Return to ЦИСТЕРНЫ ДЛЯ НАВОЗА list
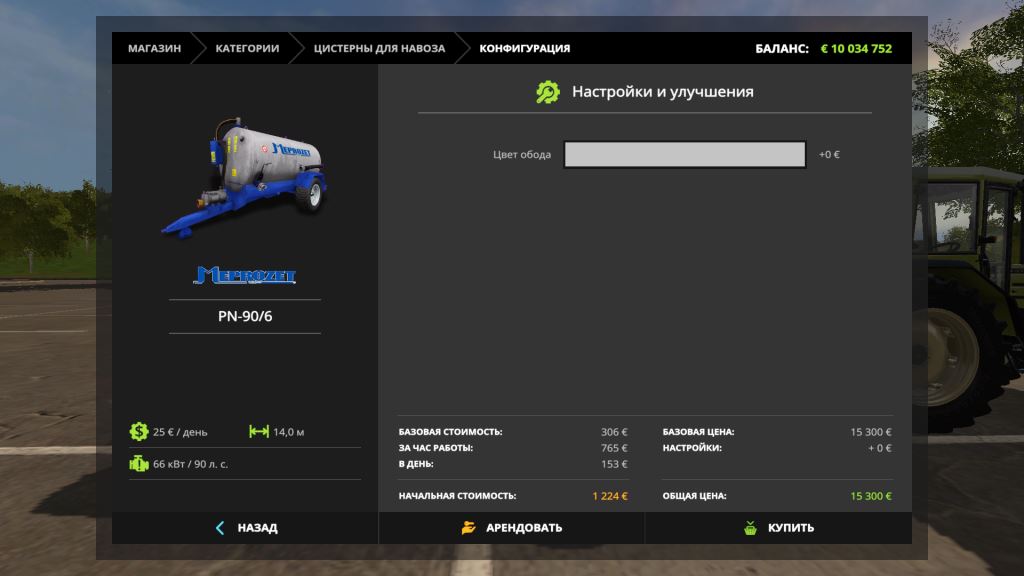 coord(379,48)
